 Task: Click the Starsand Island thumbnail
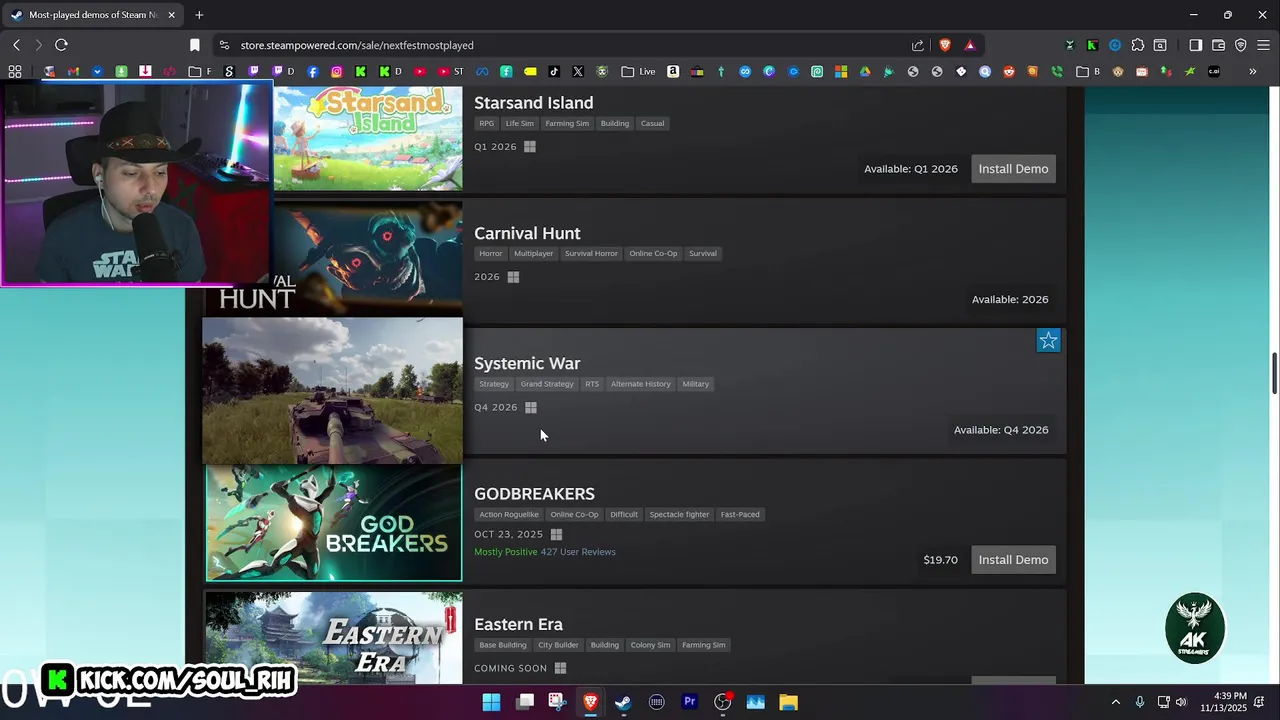pyautogui.click(x=368, y=138)
